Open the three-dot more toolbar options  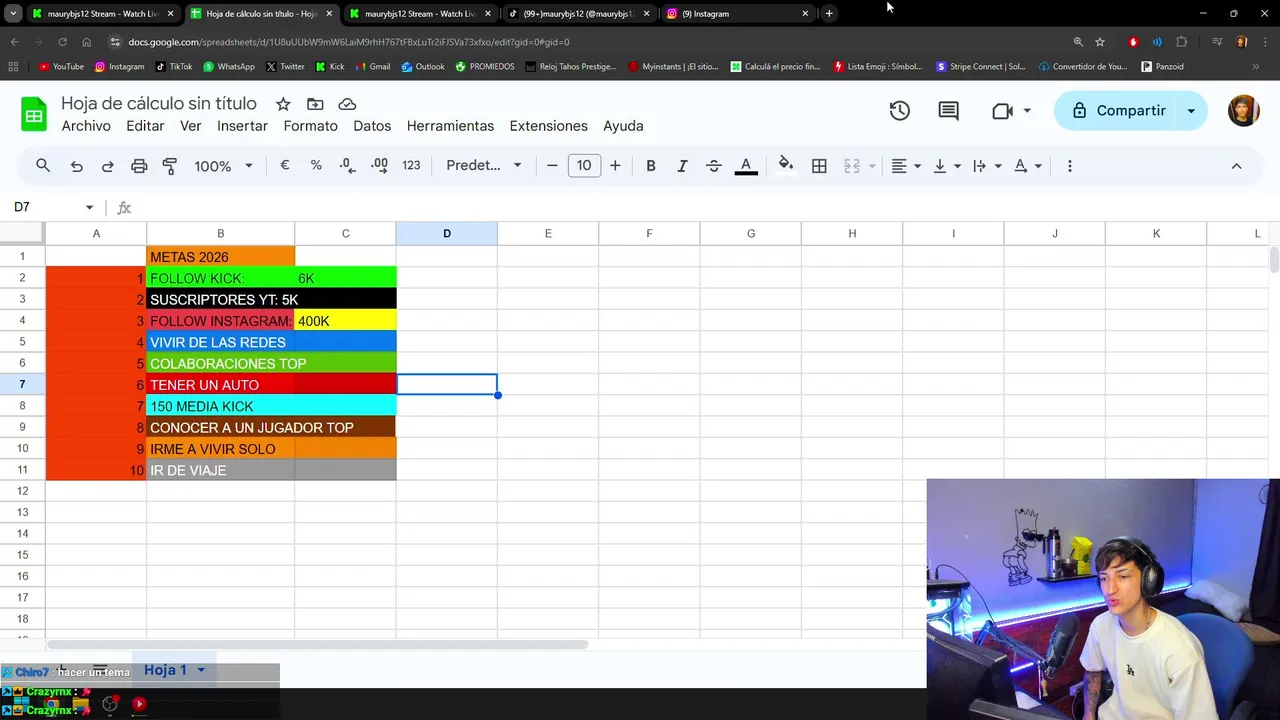click(x=1070, y=166)
